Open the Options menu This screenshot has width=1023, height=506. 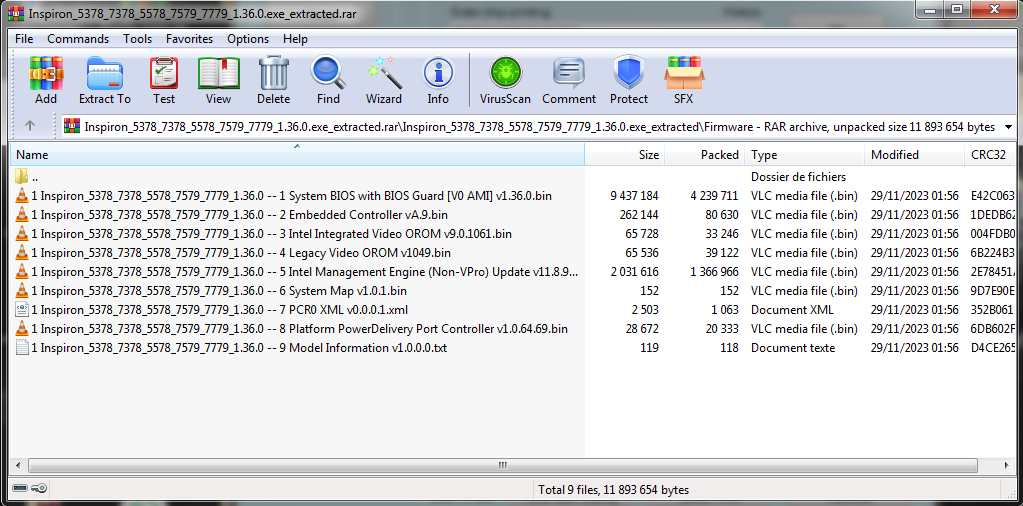click(x=248, y=39)
